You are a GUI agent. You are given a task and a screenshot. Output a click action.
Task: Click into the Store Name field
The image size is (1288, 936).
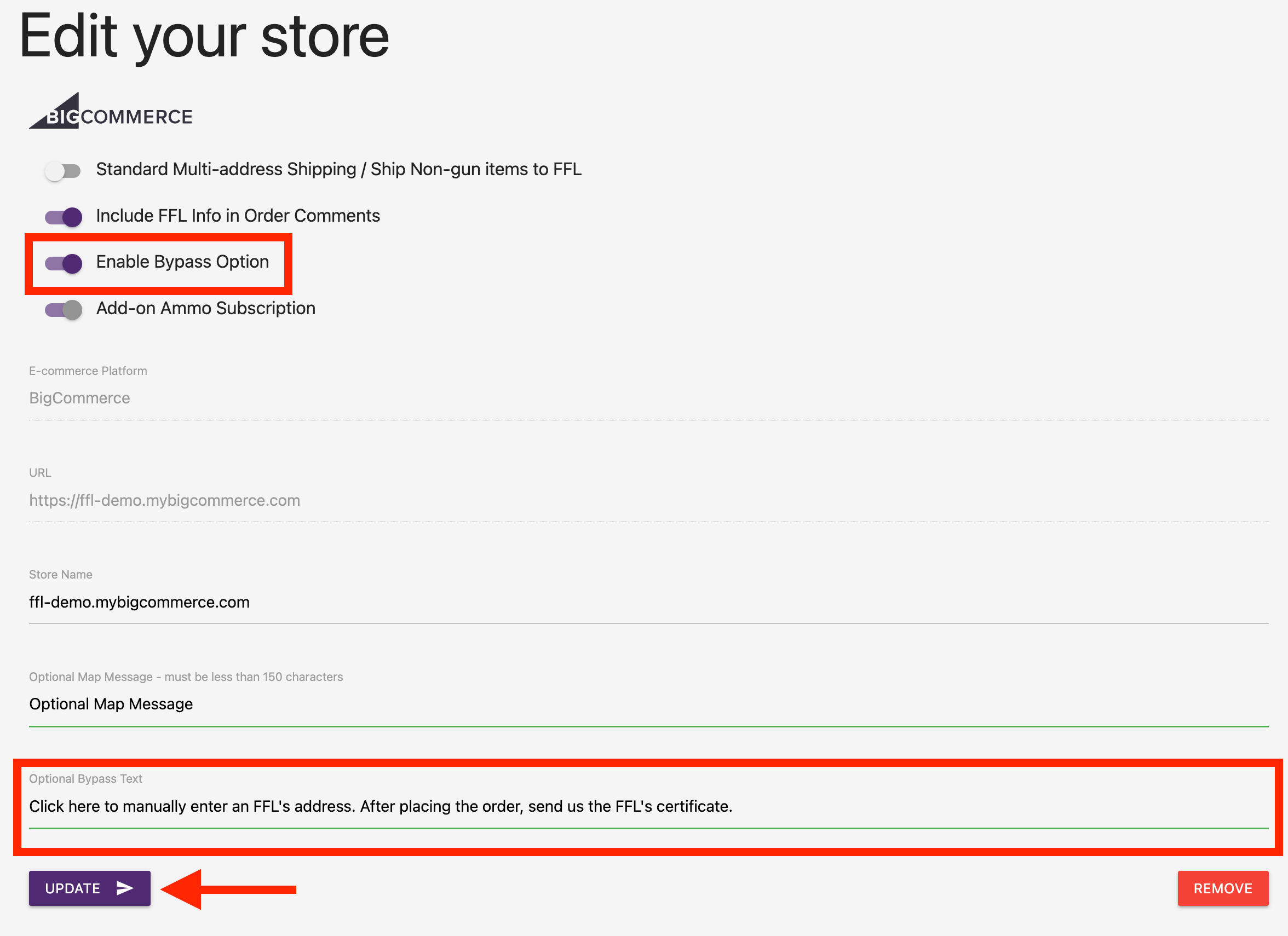pos(648,602)
